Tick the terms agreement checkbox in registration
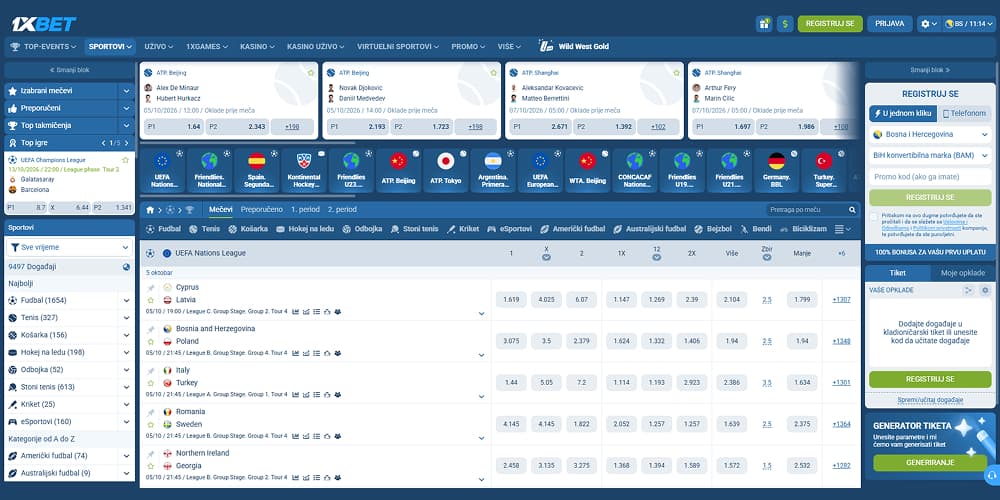Image resolution: width=1000 pixels, height=500 pixels. click(x=874, y=217)
